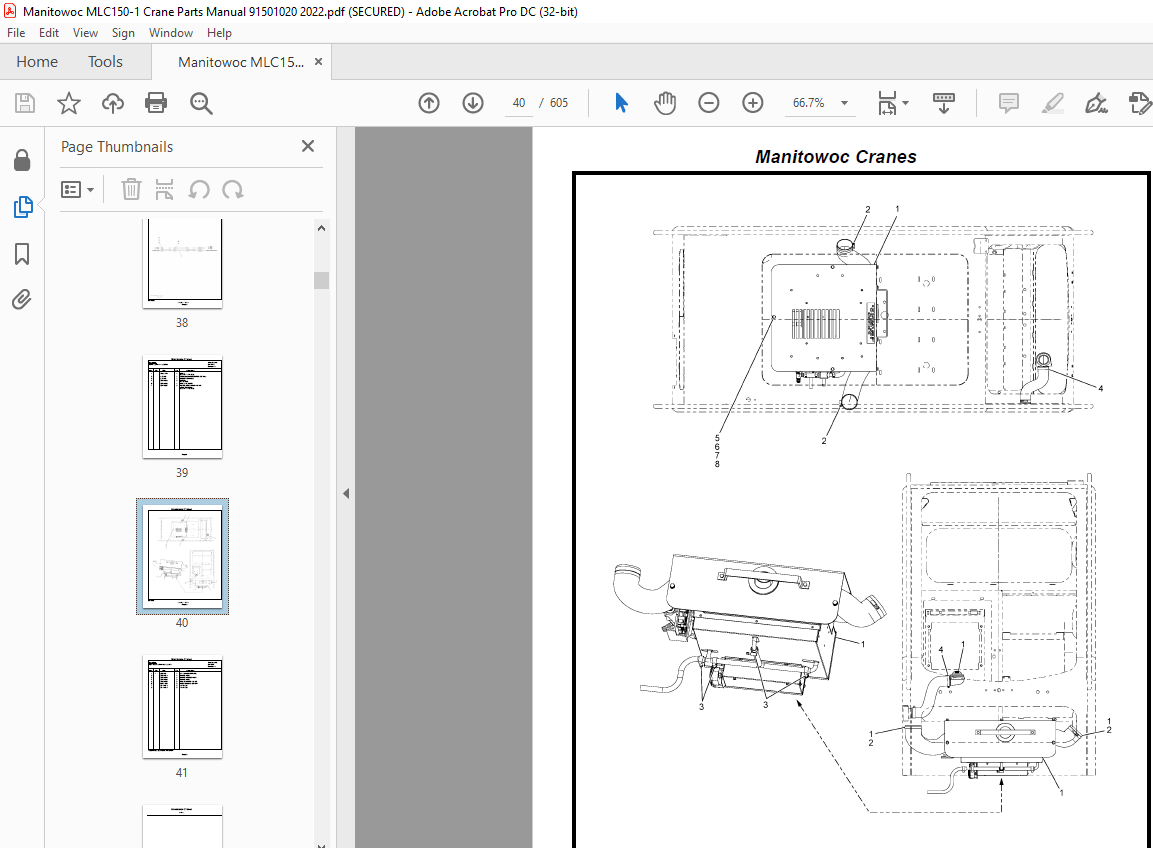The width and height of the screenshot is (1153, 848).
Task: Close the Manitowoc document tab
Action: click(318, 62)
